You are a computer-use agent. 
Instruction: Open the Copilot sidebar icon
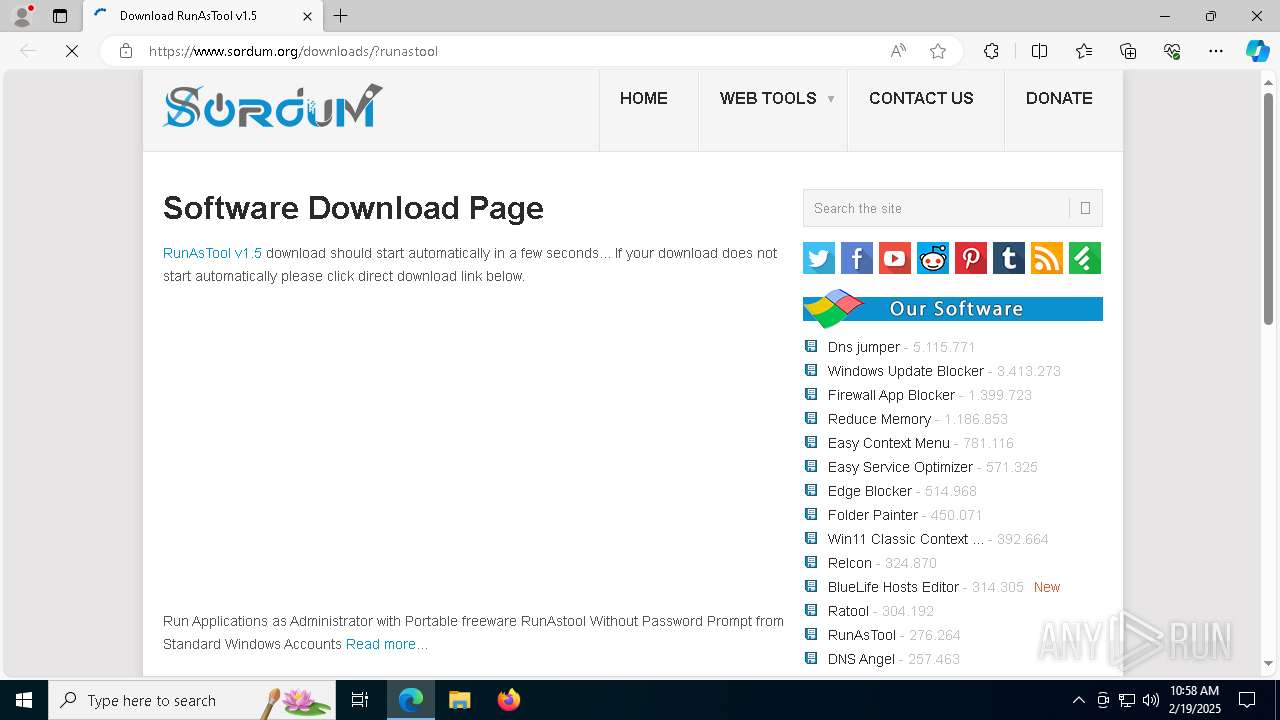(x=1257, y=51)
